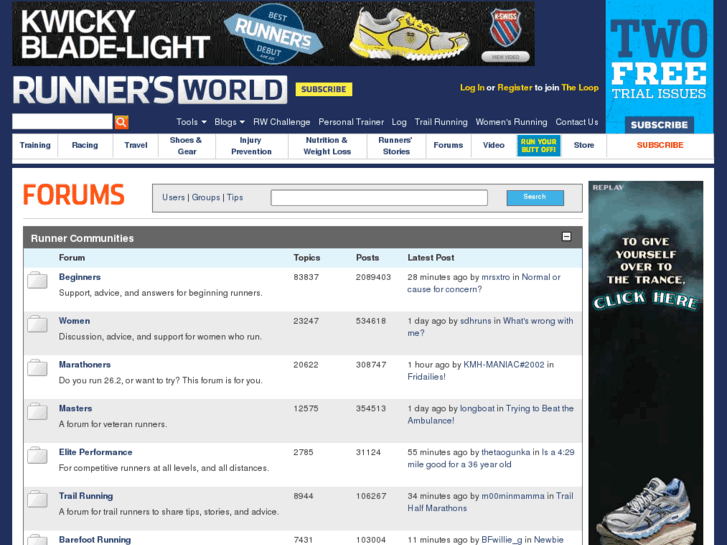Click the 'CLICK HERE' trance ad
The width and height of the screenshot is (727, 545).
[x=645, y=301]
